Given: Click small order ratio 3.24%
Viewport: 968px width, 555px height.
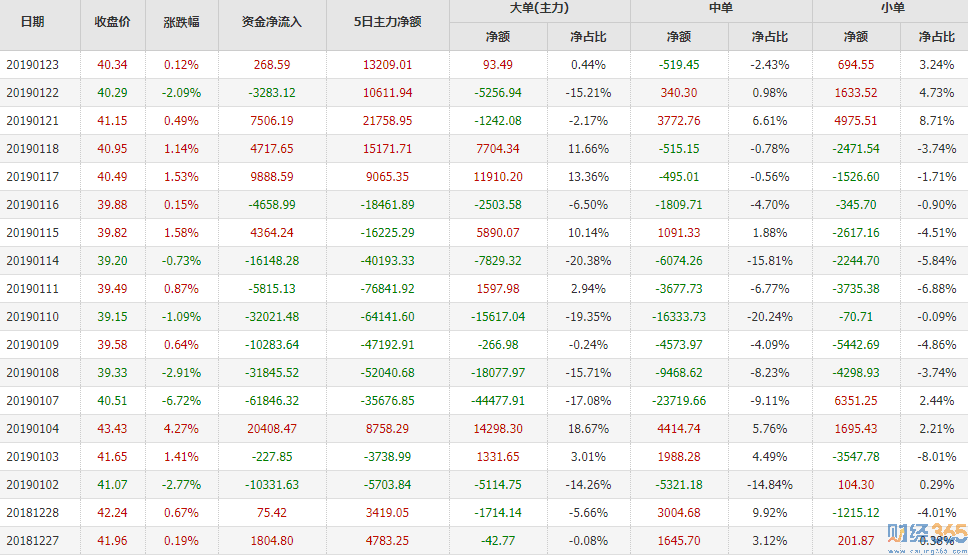Looking at the screenshot, I should tap(937, 65).
